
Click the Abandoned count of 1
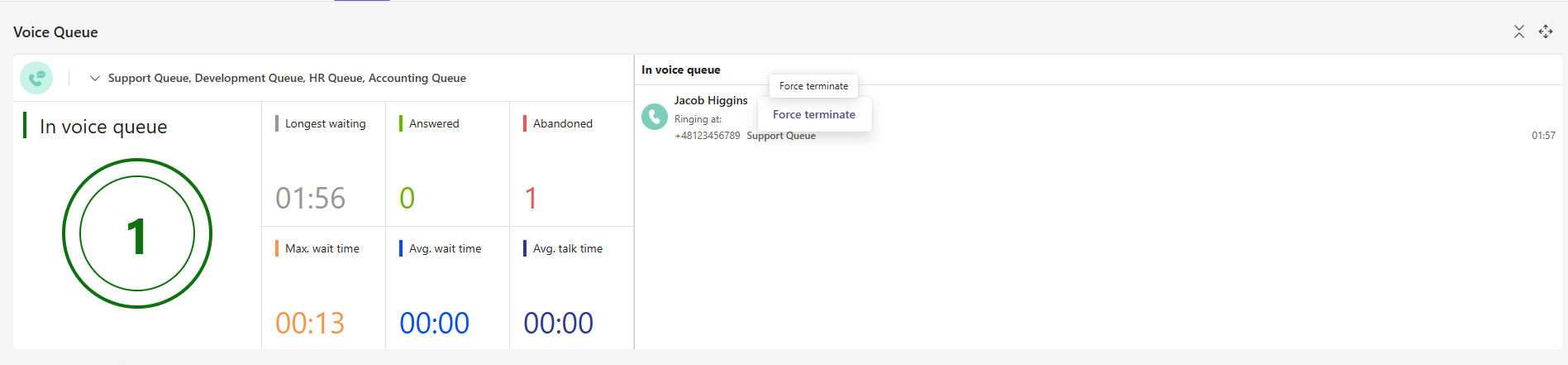pyautogui.click(x=531, y=199)
